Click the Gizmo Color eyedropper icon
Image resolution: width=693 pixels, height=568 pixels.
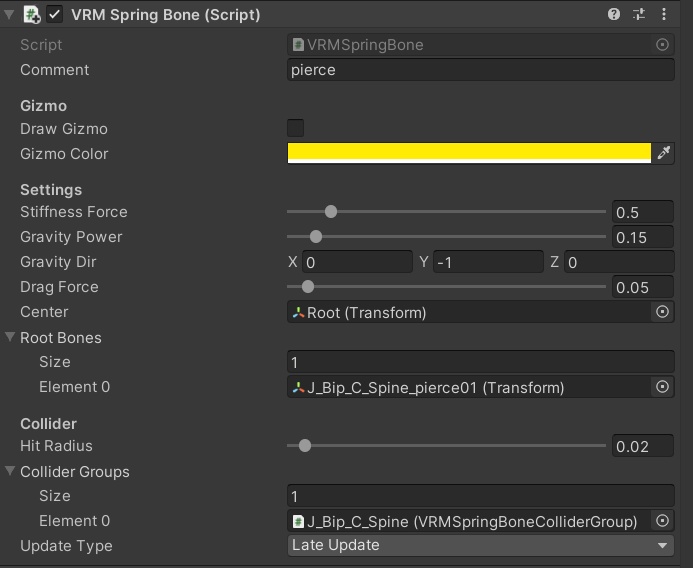coord(663,153)
